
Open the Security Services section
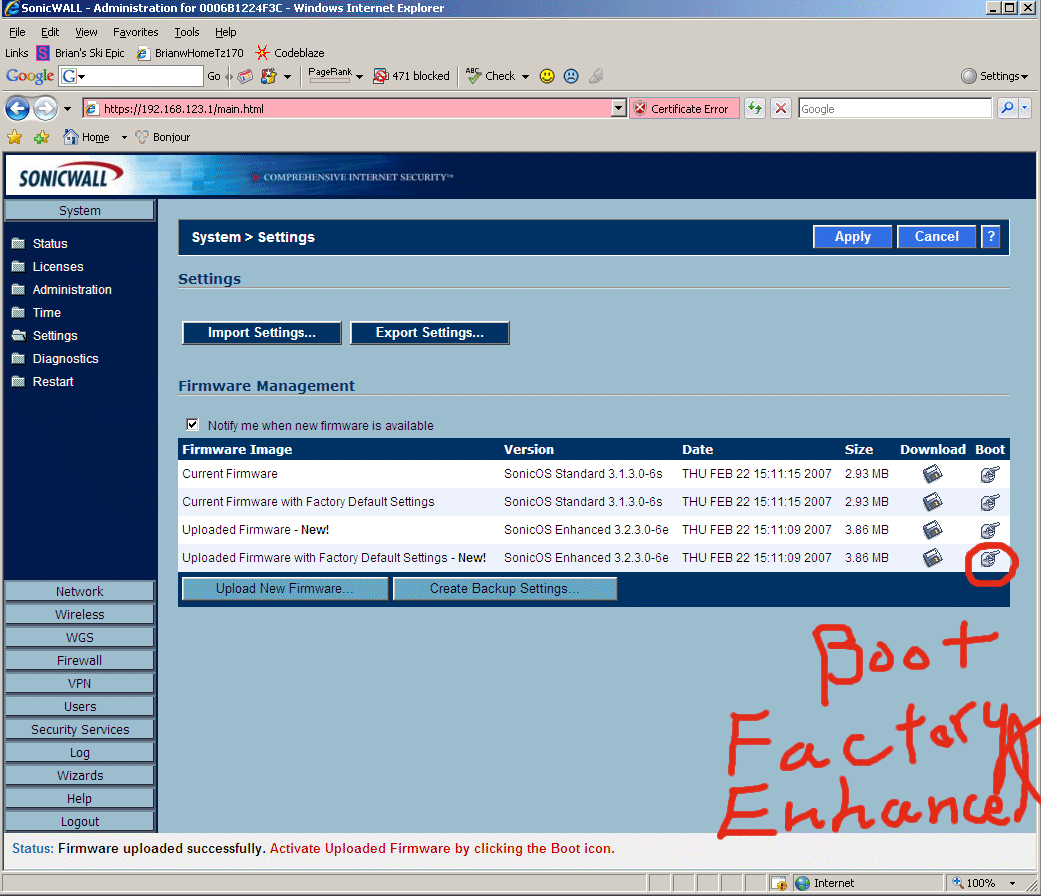click(80, 729)
